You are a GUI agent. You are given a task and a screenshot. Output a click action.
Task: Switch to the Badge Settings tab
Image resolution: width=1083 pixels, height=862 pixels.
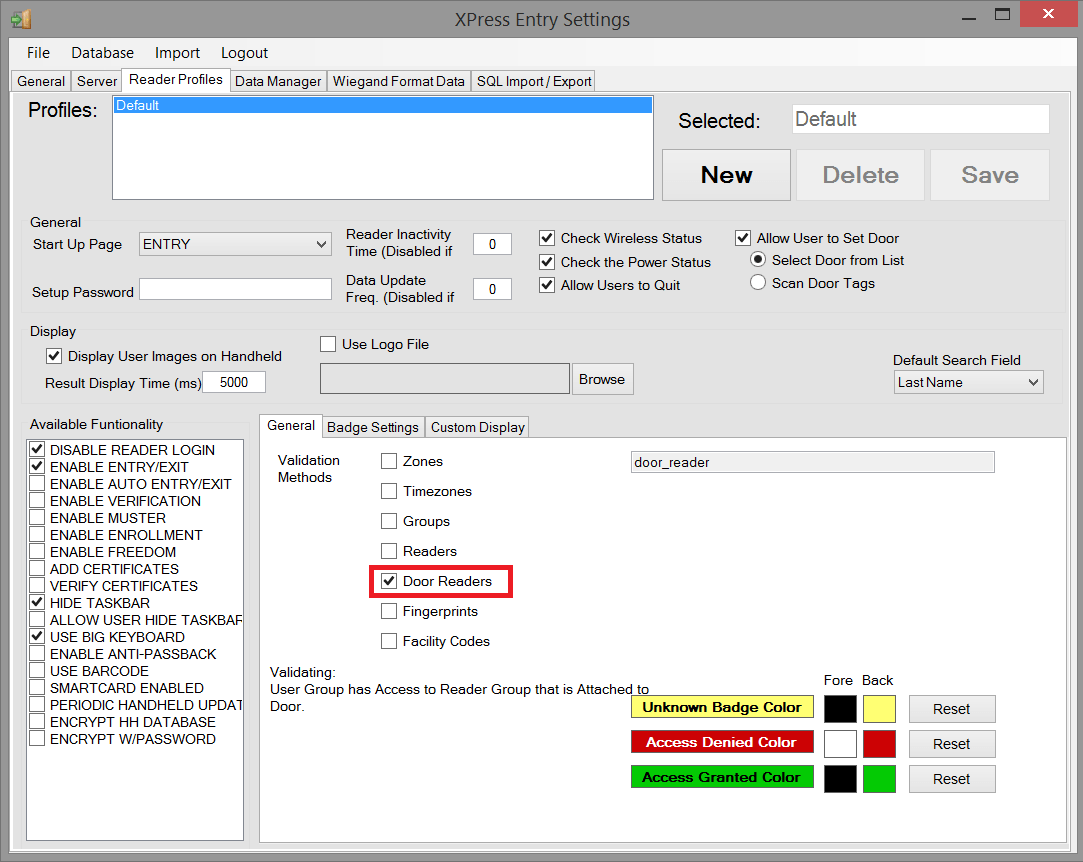(372, 428)
